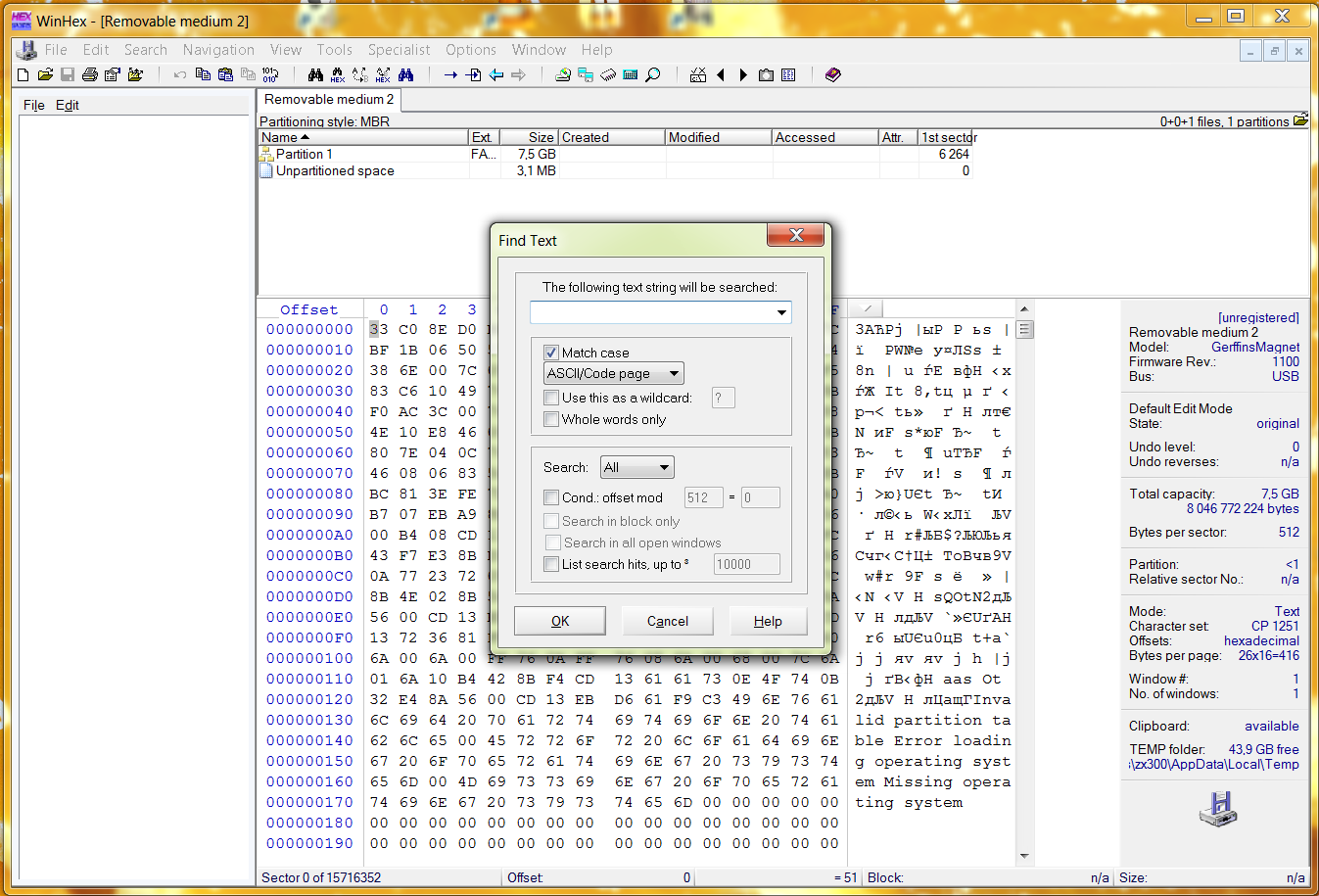Viewport: 1319px width, 896px height.
Task: Click the camera snapshot toolbar icon
Action: 766,74
